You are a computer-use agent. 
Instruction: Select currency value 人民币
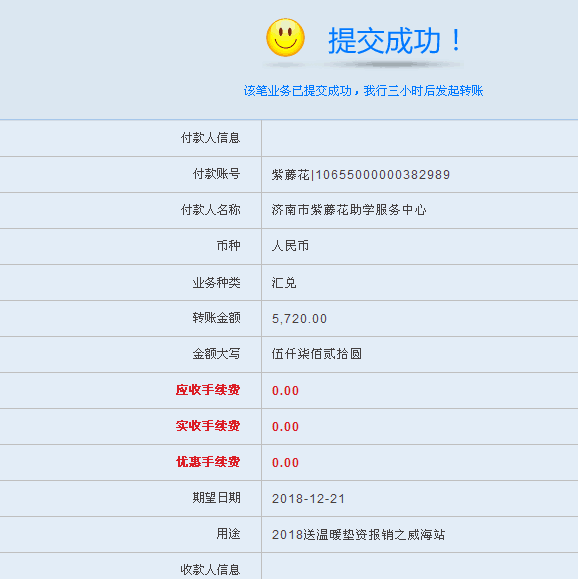pos(290,246)
